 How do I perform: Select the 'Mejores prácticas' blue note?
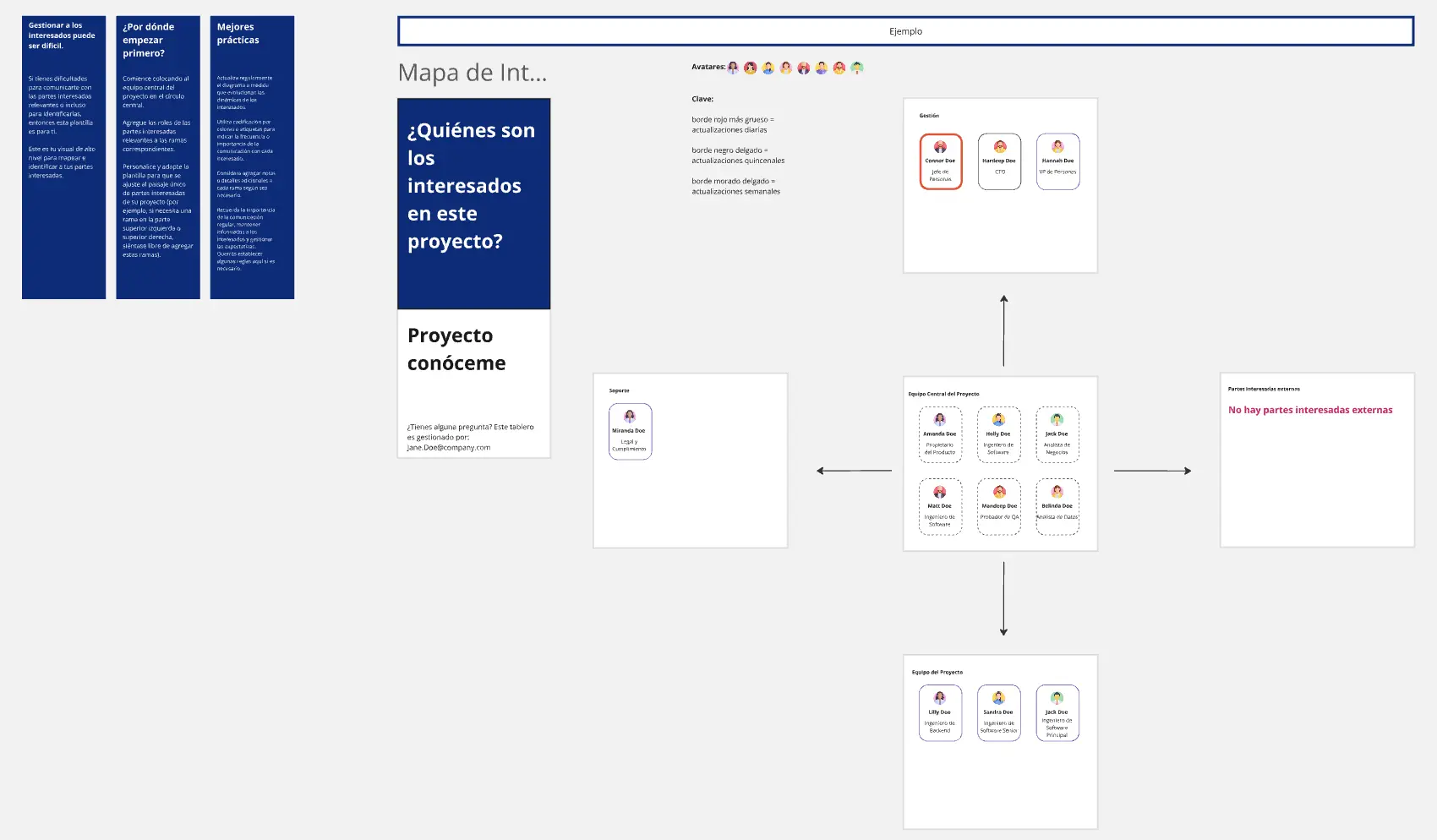pyautogui.click(x=252, y=157)
